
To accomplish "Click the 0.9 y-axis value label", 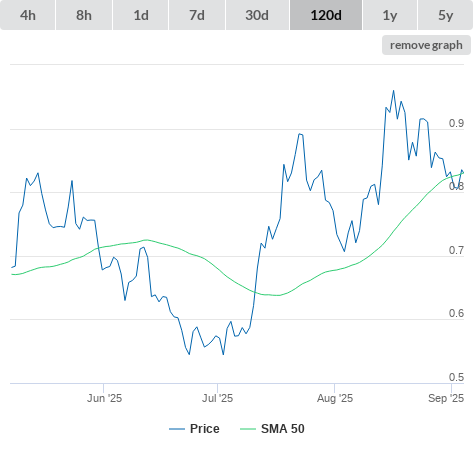I will (x=456, y=123).
